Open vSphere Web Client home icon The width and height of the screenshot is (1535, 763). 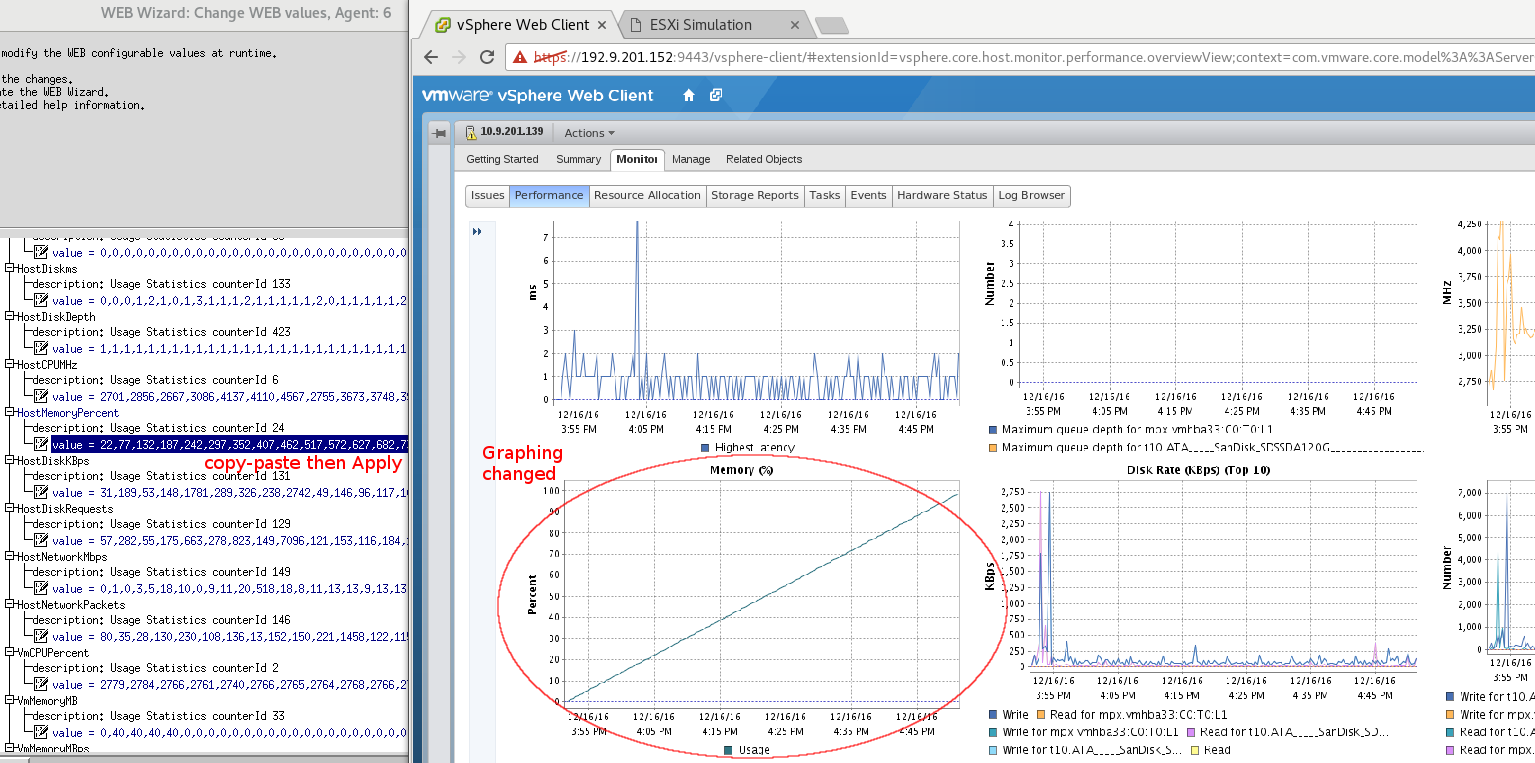(x=688, y=95)
